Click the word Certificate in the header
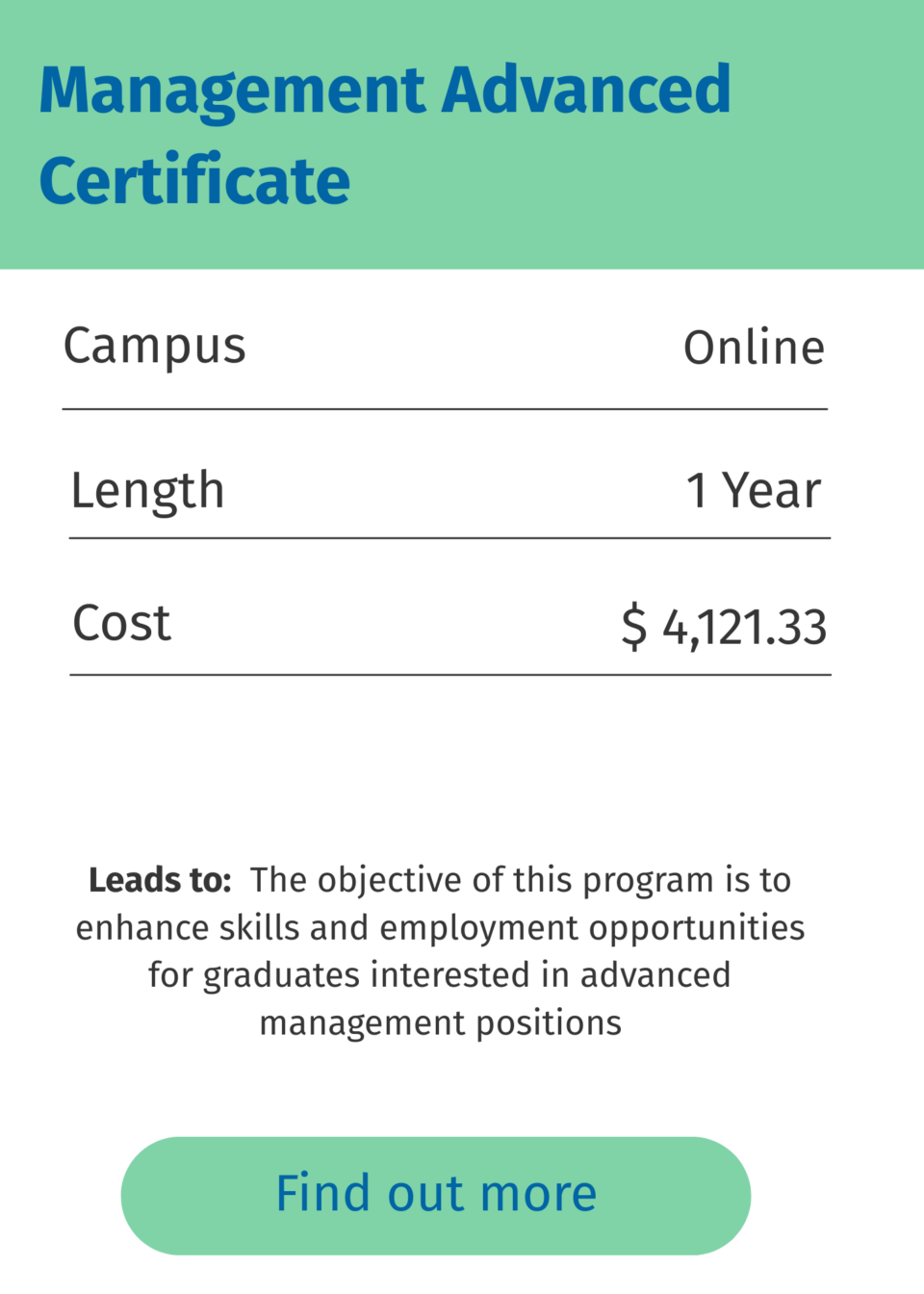Viewport: 924px width, 1294px height. click(x=194, y=181)
